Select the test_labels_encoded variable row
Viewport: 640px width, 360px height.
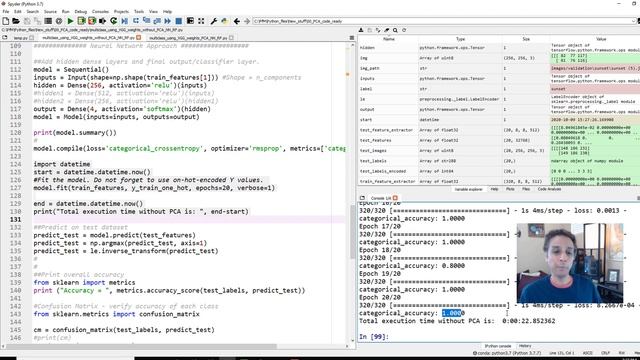[x=499, y=171]
